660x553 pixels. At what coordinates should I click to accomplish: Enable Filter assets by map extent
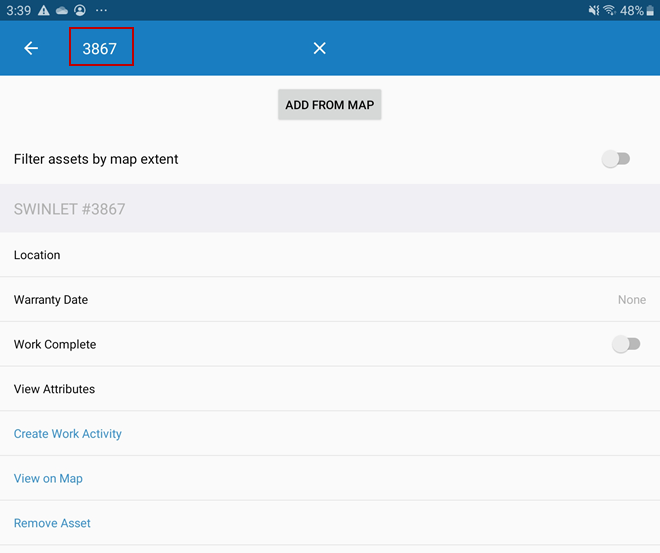[616, 159]
